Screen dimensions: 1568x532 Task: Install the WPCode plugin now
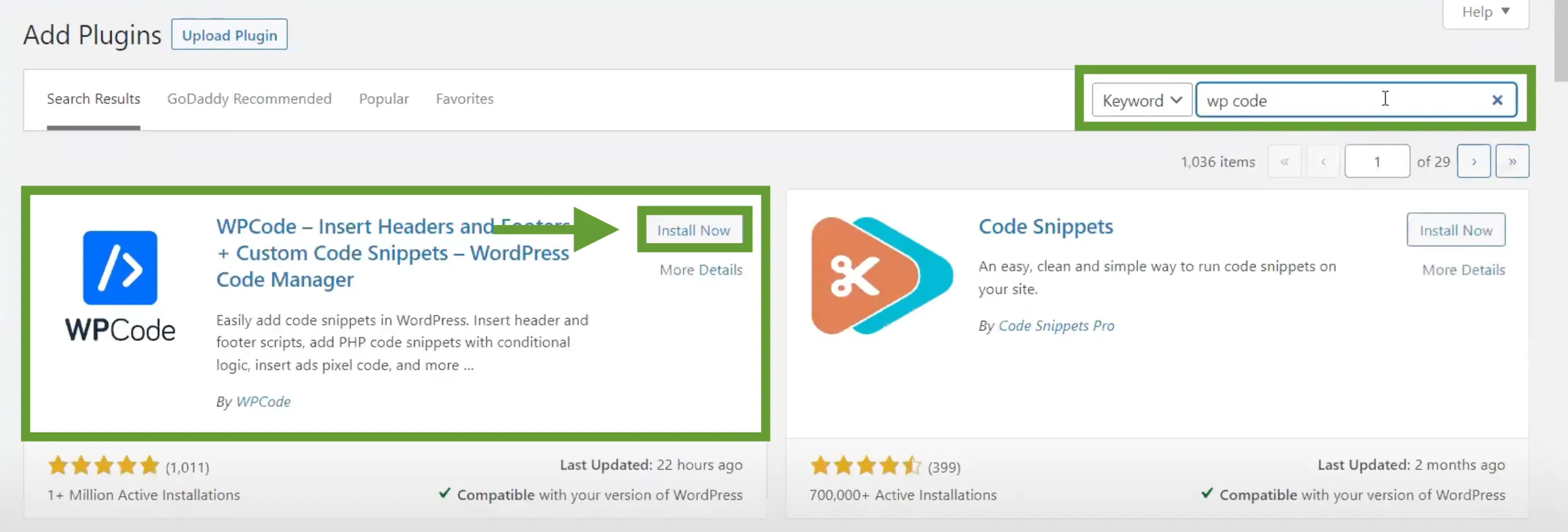[x=694, y=230]
